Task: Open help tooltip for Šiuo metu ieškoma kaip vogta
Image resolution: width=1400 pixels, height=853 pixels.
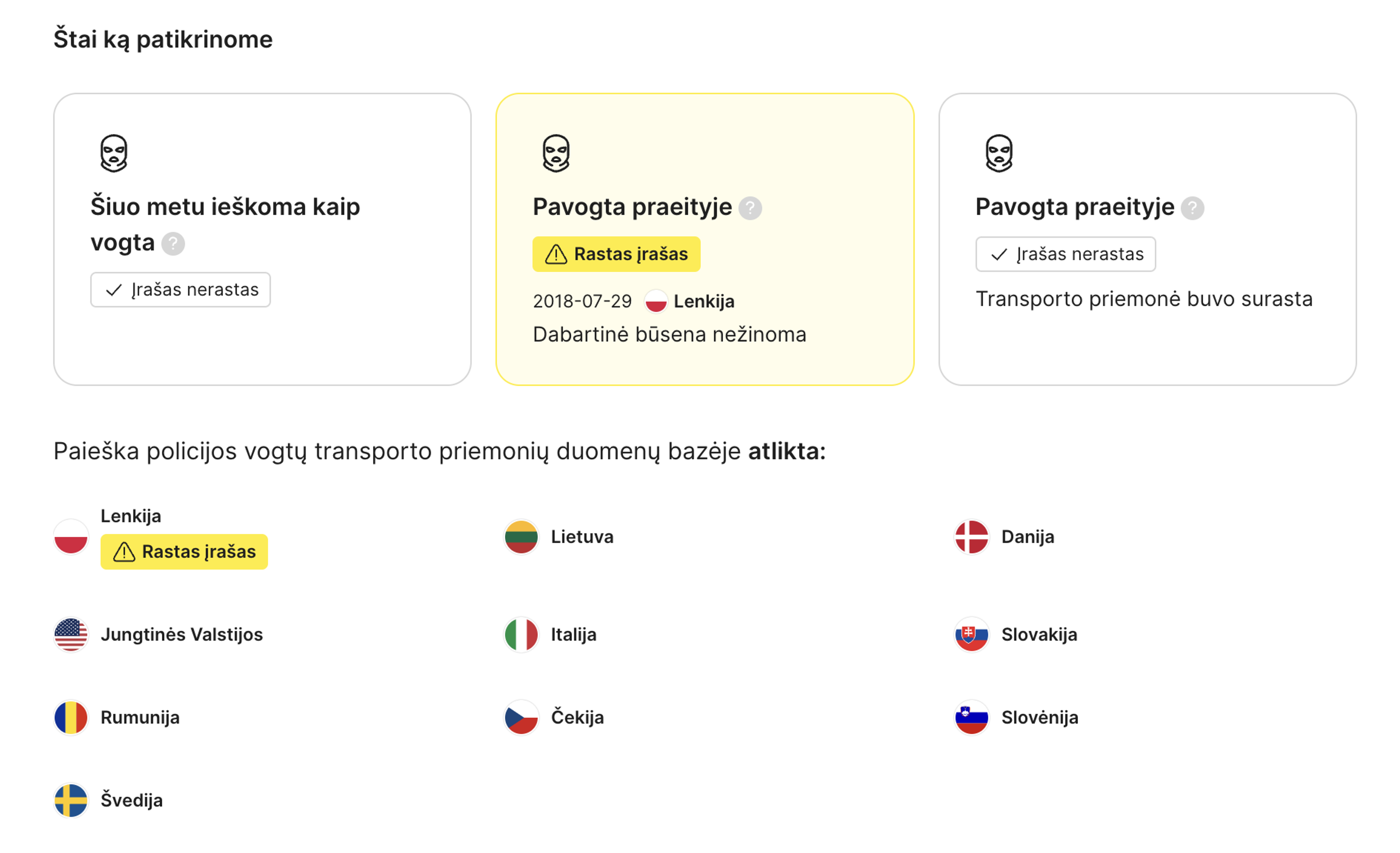Action: click(x=174, y=243)
